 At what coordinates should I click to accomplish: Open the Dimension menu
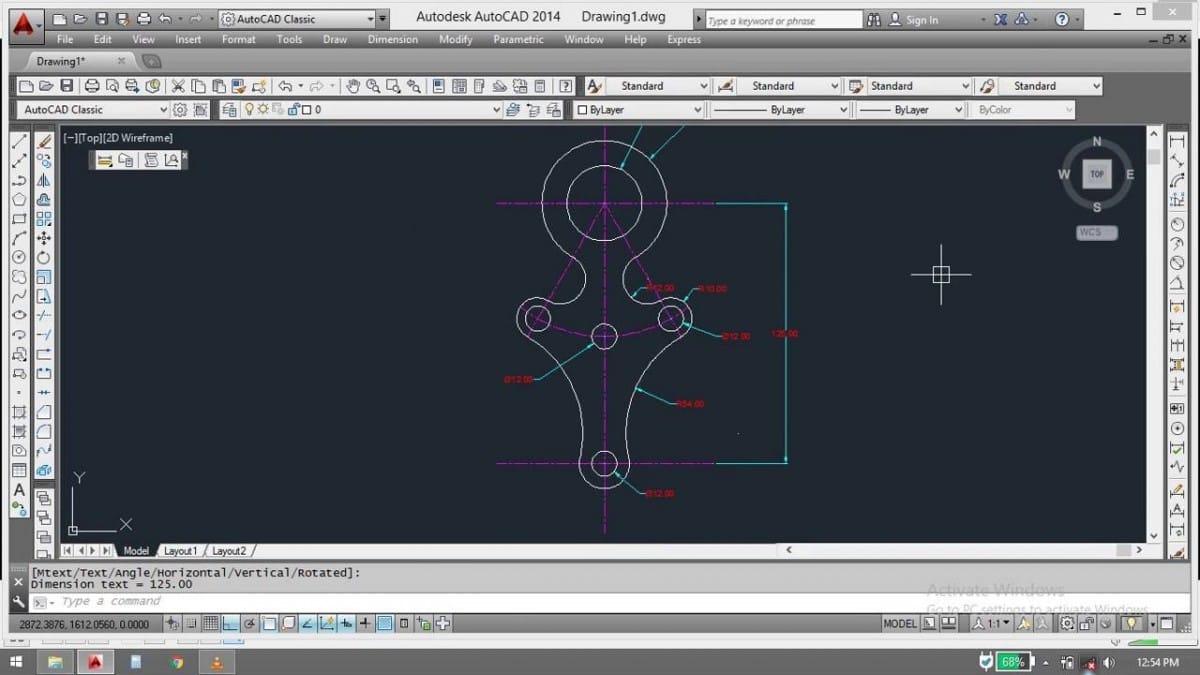pyautogui.click(x=392, y=39)
